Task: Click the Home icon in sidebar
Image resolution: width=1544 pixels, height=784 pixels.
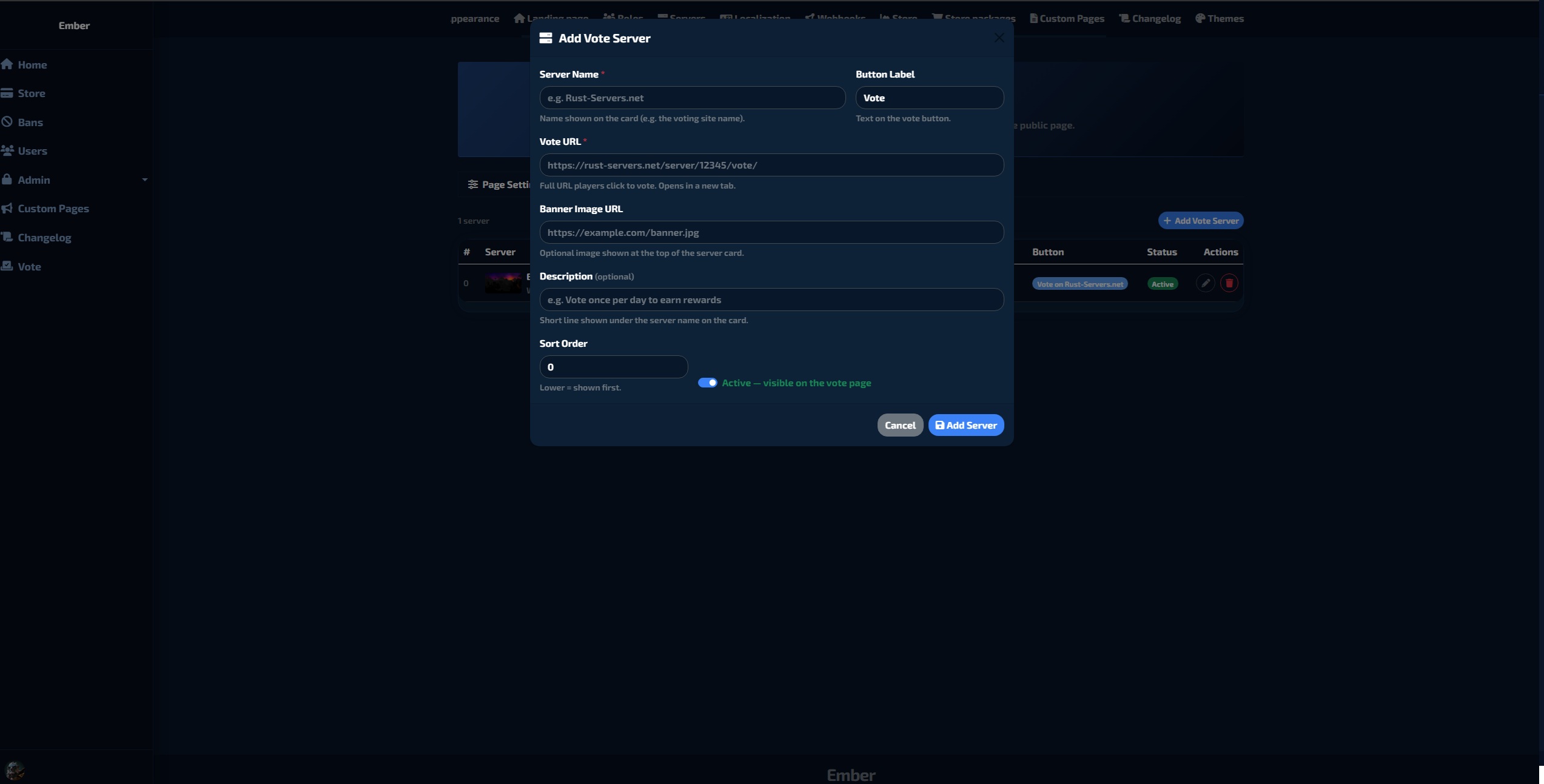Action: [x=7, y=64]
